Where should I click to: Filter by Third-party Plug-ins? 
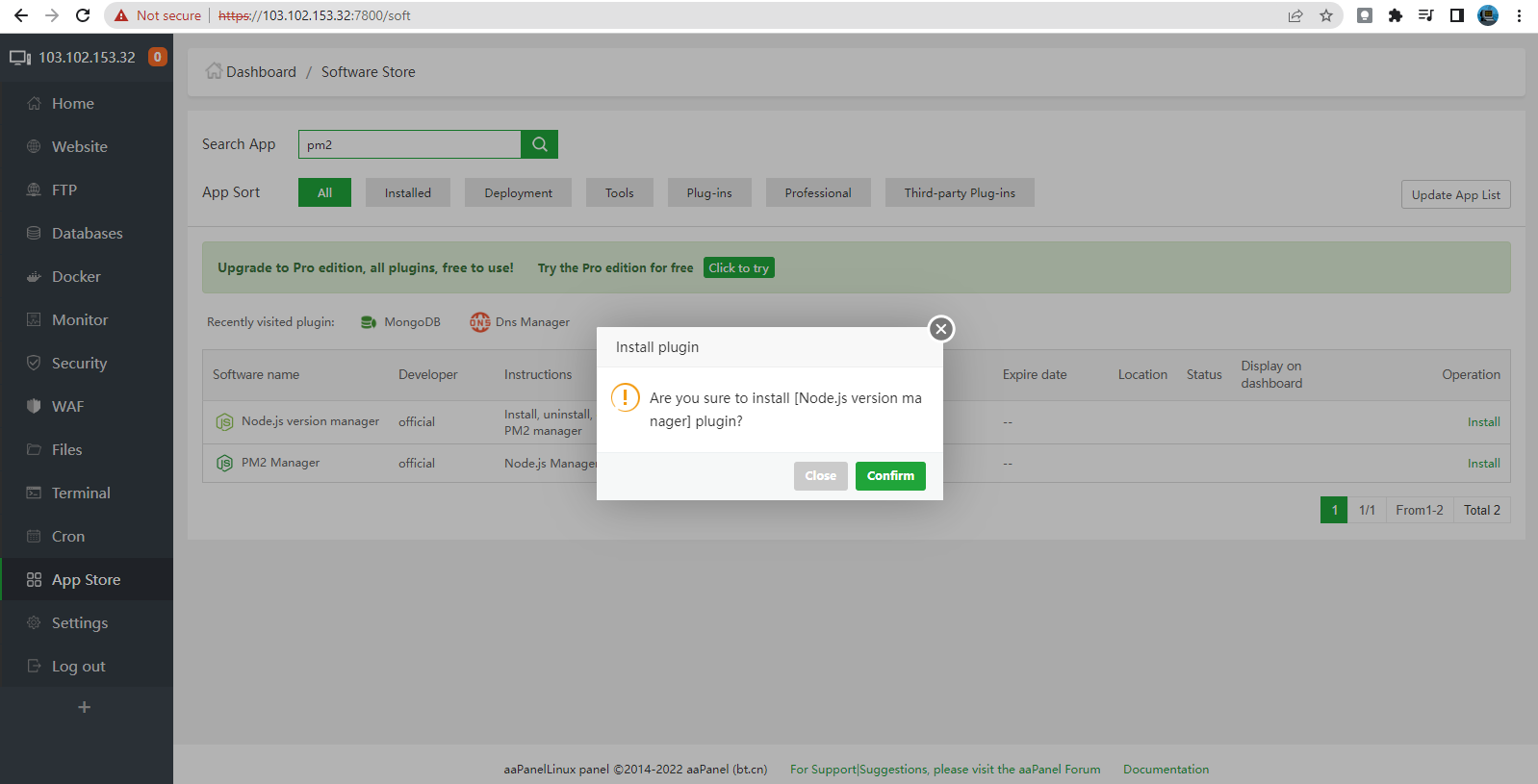coord(960,193)
